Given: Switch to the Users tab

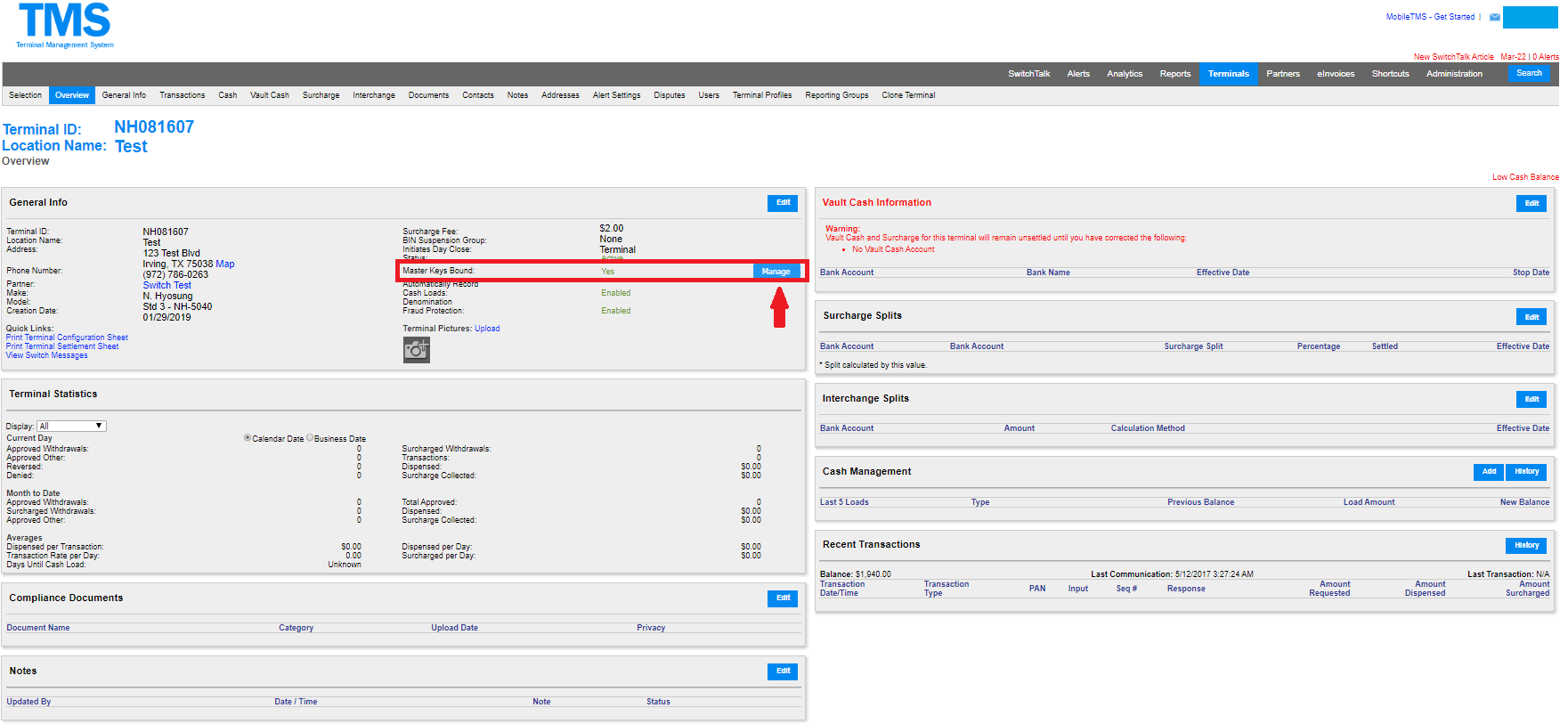Looking at the screenshot, I should point(709,95).
